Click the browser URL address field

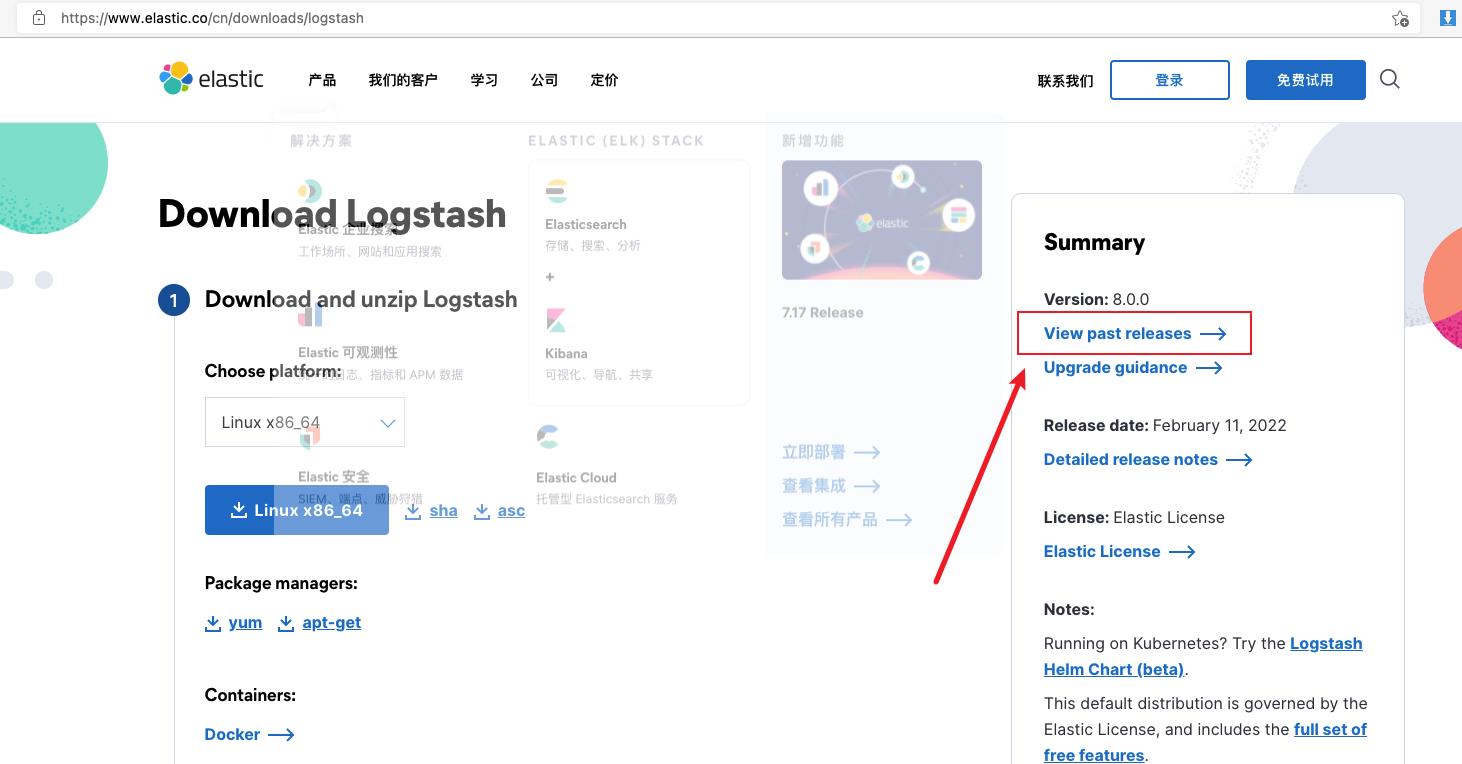720,18
